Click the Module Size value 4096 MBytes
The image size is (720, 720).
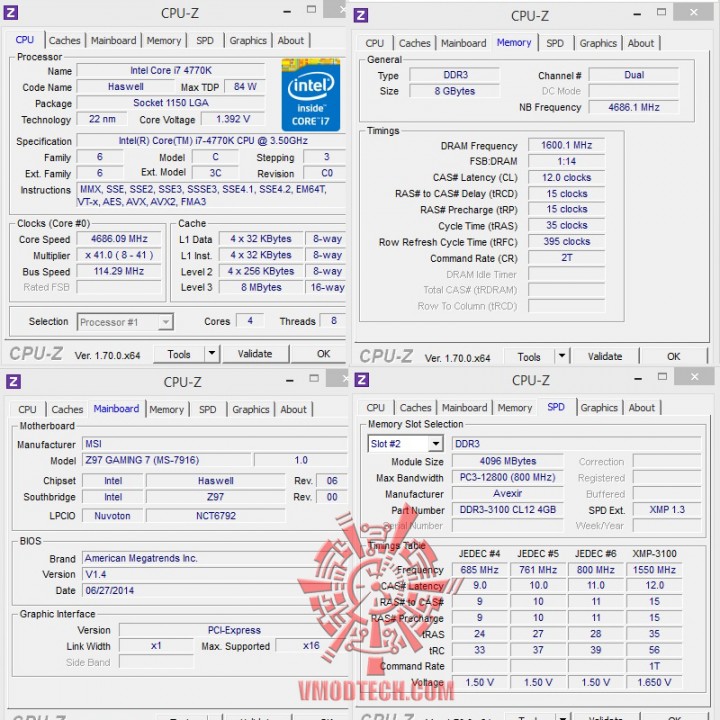coord(507,461)
